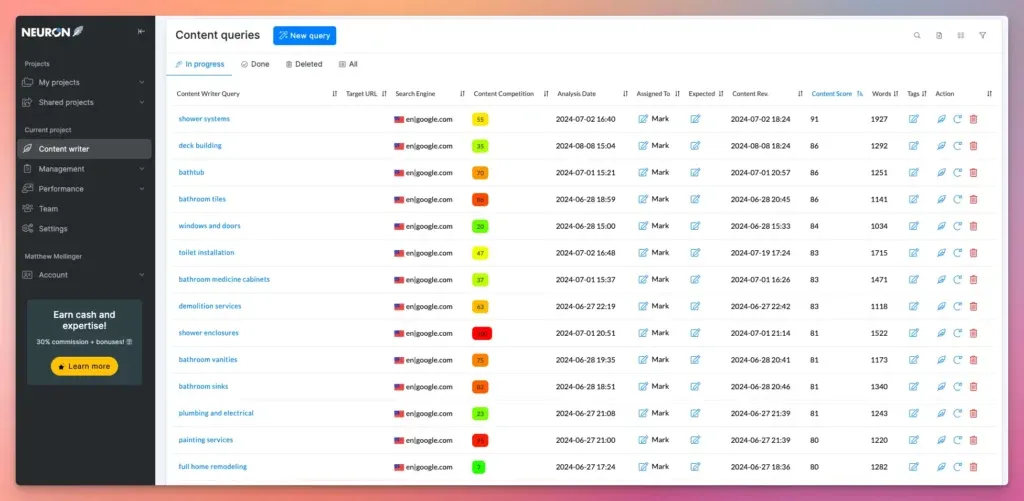Refresh the deck building query analysis
This screenshot has width=1024, height=501.
coord(957,146)
